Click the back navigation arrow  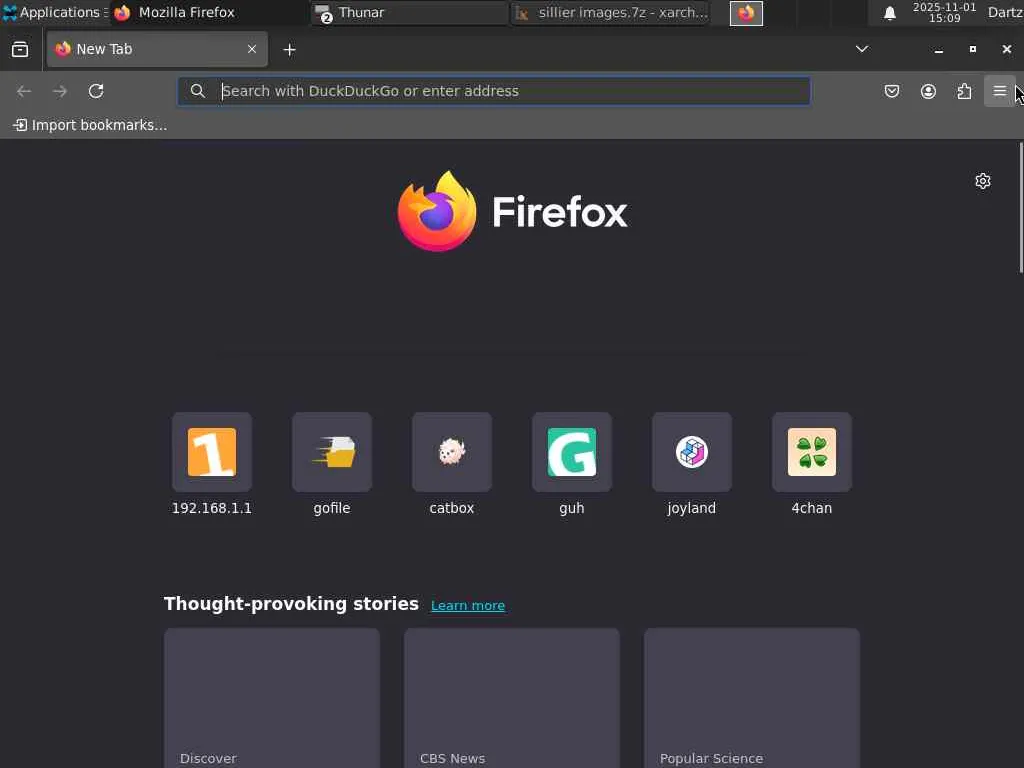coord(24,91)
